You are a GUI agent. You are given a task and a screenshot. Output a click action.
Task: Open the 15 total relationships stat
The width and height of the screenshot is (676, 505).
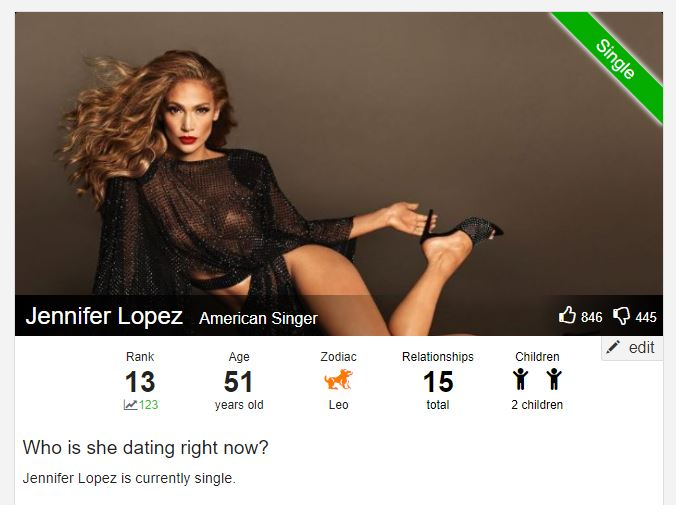[438, 381]
